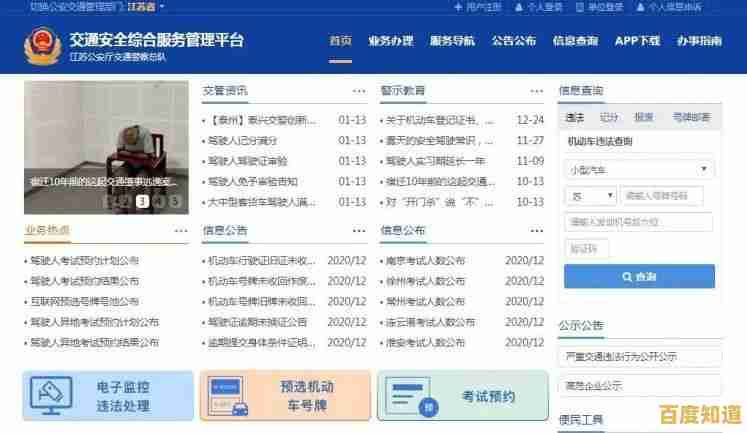Viewport: 747px width, 433px height.
Task: Open the 小型汽车 vehicle type dropdown
Action: click(x=637, y=169)
